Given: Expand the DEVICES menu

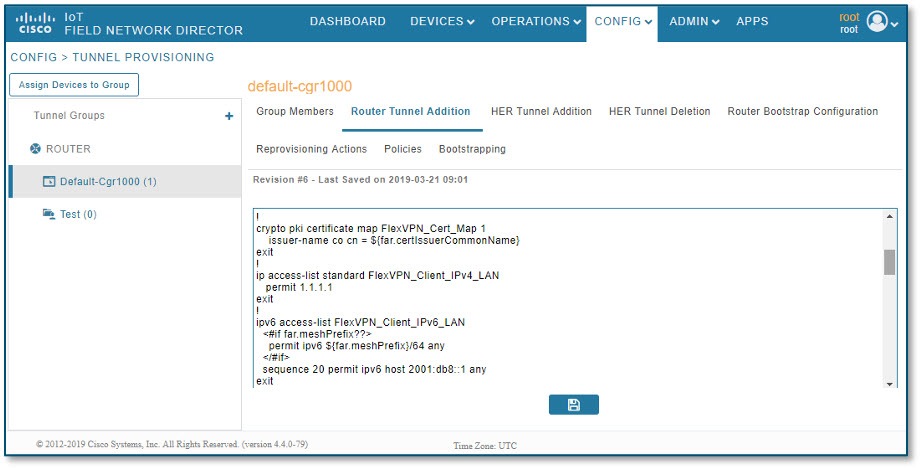Looking at the screenshot, I should coord(442,21).
